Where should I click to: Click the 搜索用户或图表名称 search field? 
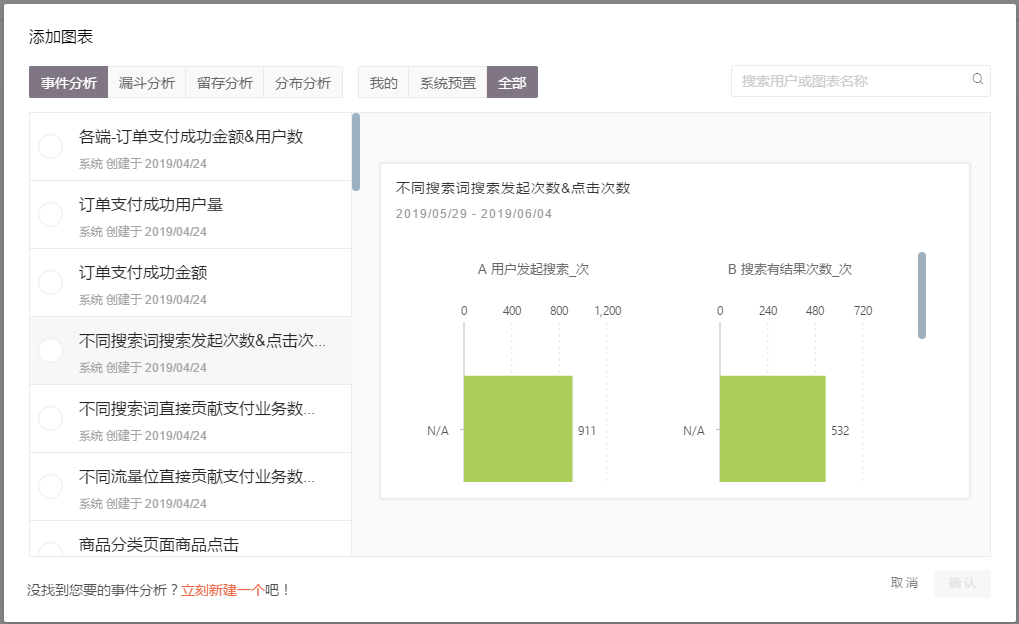850,81
